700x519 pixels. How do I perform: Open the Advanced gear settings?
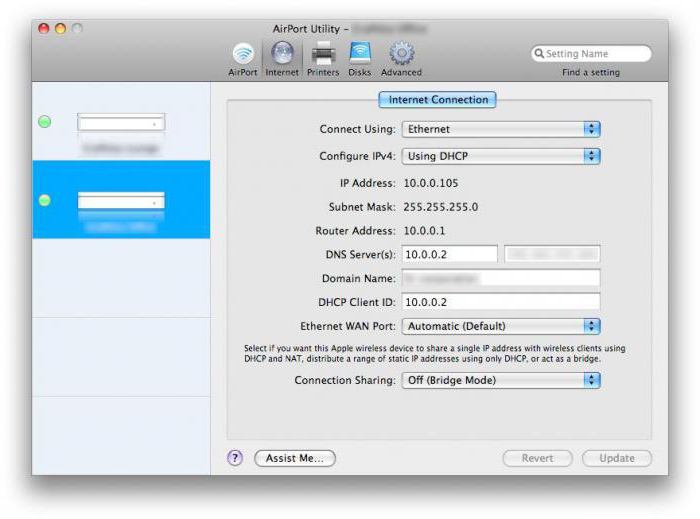click(401, 59)
